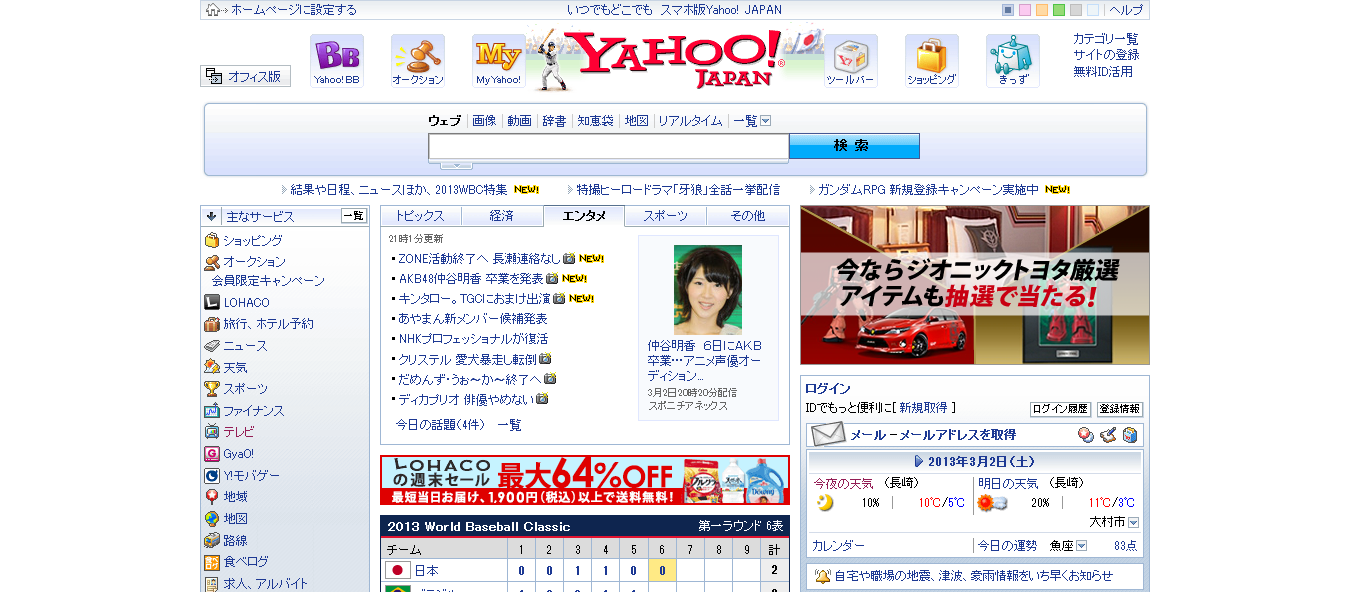Open the きっず robot icon

(1012, 60)
